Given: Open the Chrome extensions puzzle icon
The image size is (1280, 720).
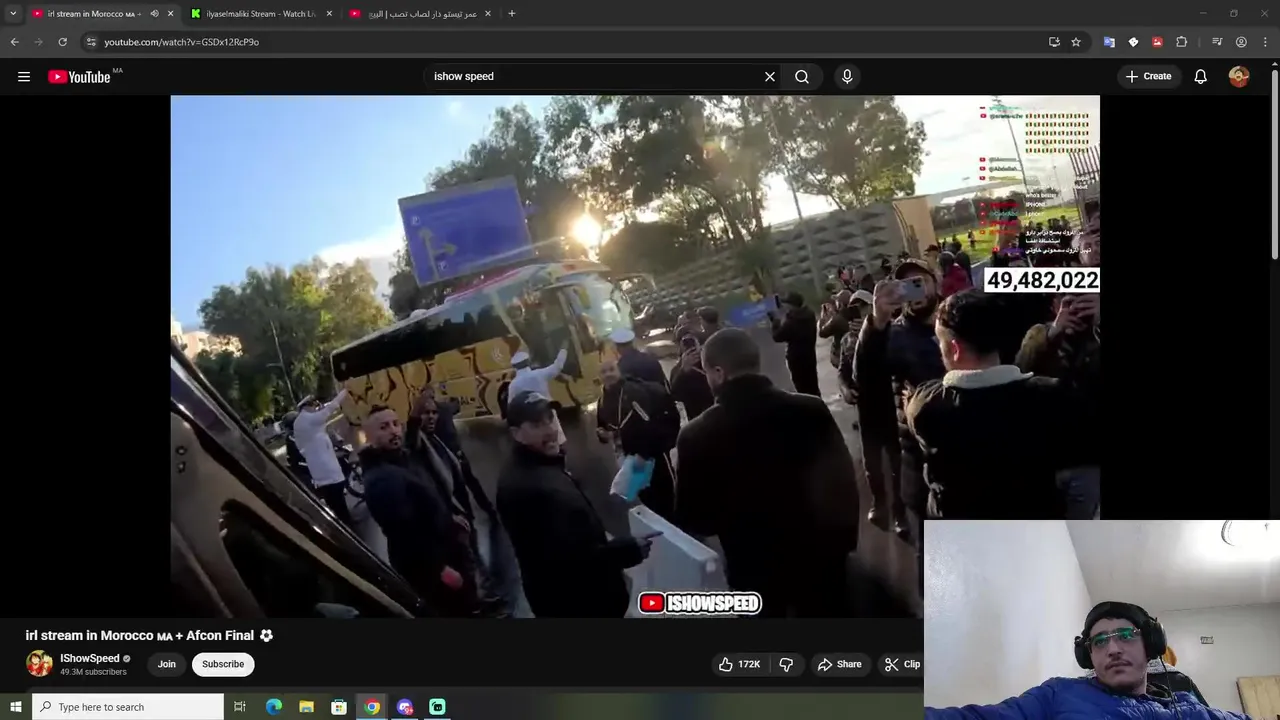Looking at the screenshot, I should point(1182,42).
